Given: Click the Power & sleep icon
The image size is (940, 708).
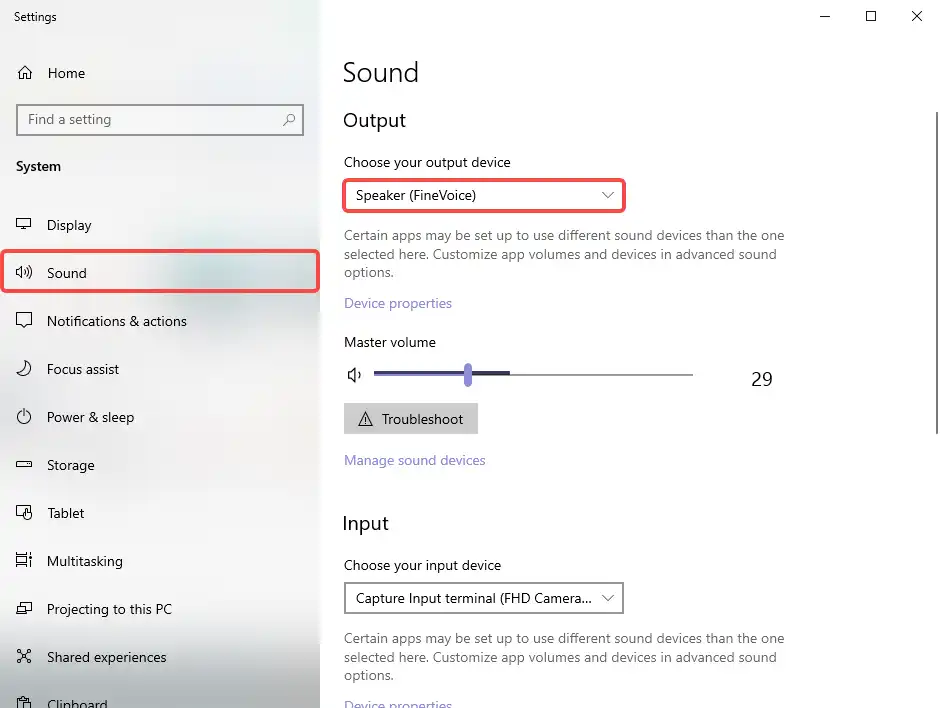Looking at the screenshot, I should [24, 416].
